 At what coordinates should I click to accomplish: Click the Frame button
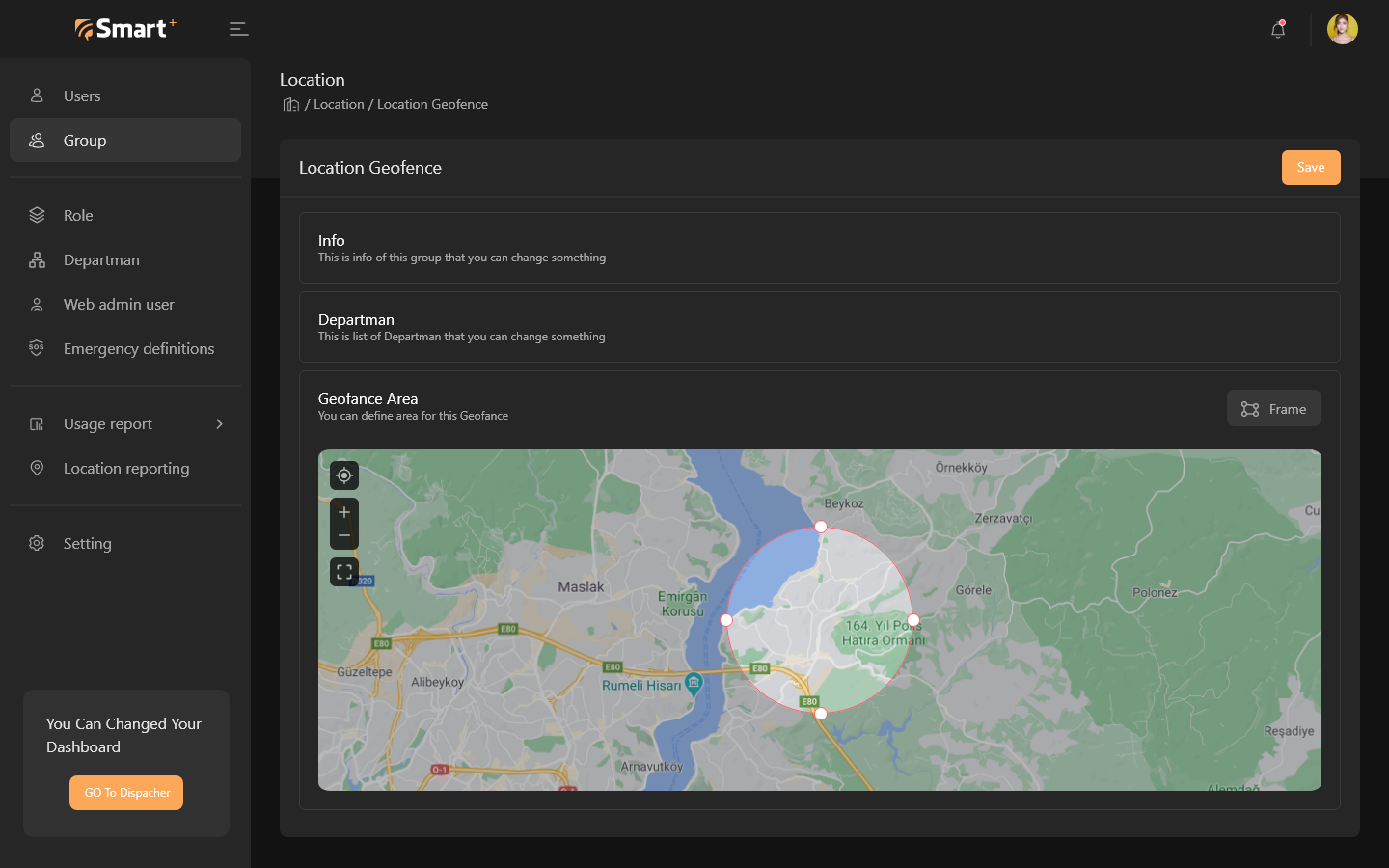click(x=1274, y=409)
